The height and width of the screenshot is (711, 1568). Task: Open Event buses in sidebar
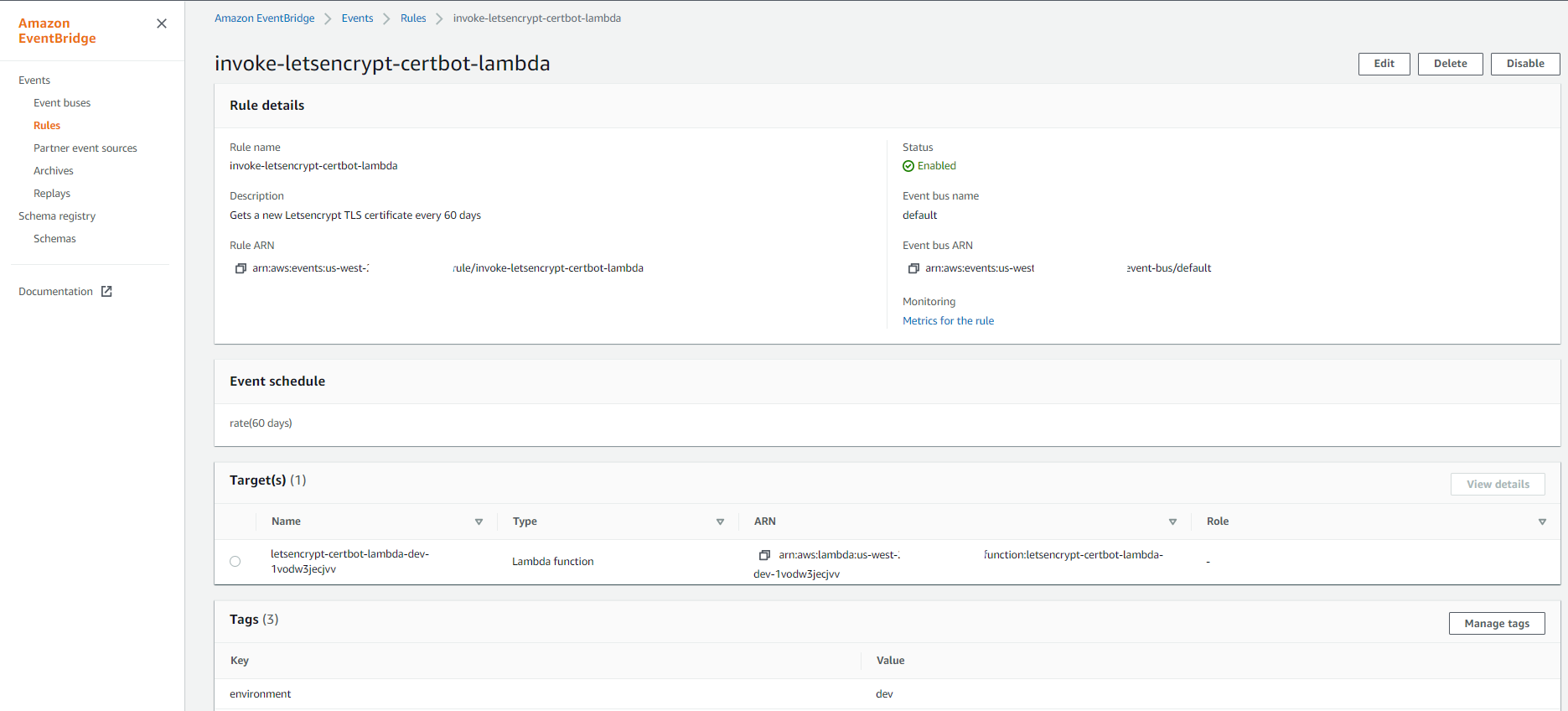point(62,103)
